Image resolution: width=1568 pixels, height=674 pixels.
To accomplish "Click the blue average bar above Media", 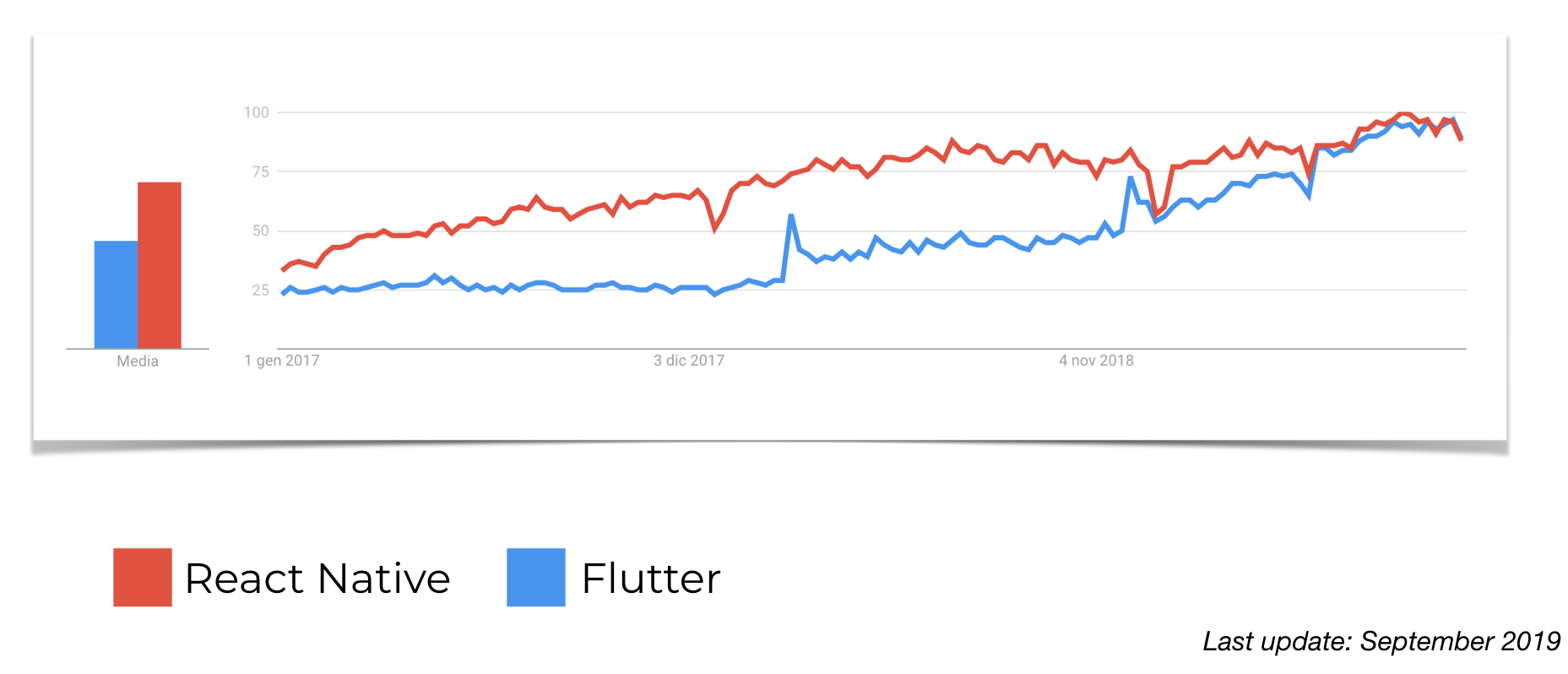I will pos(116,295).
